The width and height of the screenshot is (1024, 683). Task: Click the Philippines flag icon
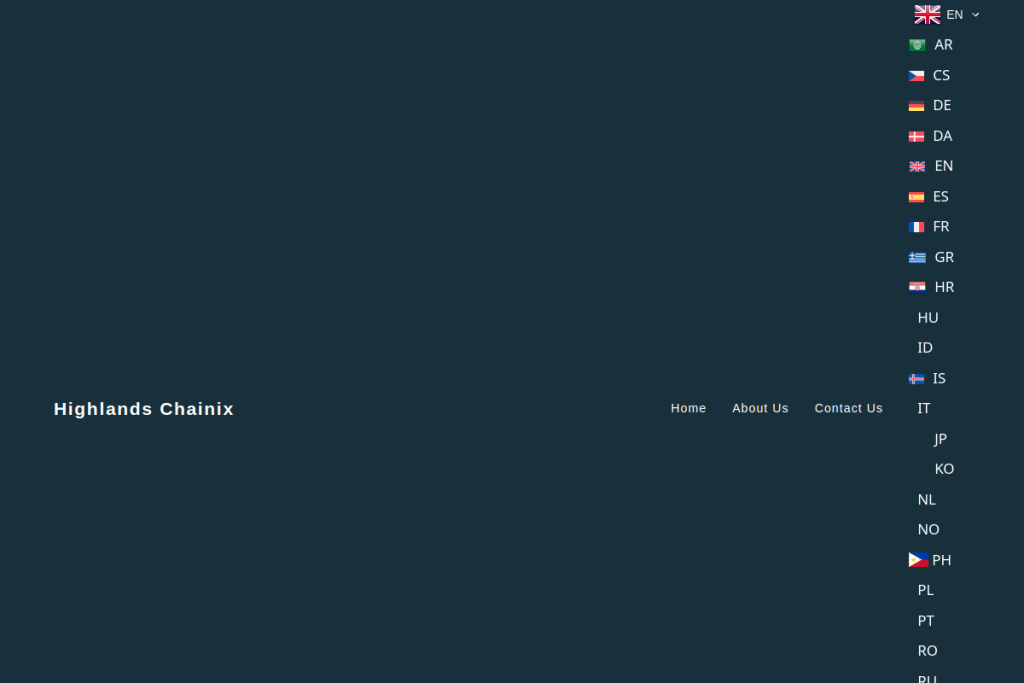[918, 560]
